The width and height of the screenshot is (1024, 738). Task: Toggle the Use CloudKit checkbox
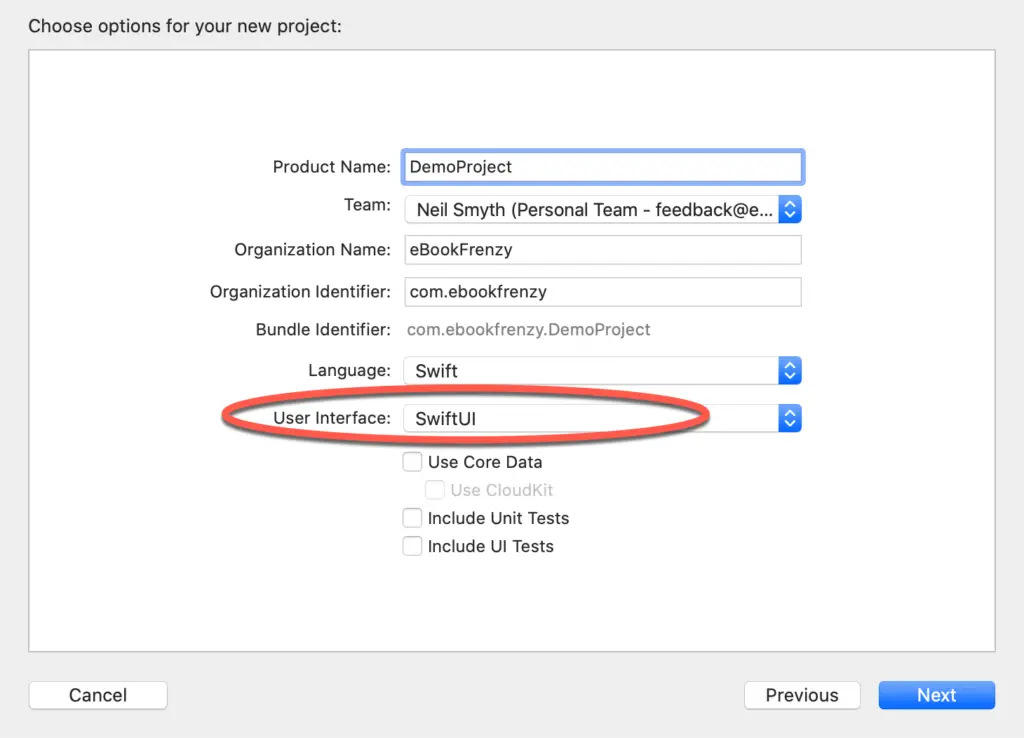pyautogui.click(x=434, y=490)
